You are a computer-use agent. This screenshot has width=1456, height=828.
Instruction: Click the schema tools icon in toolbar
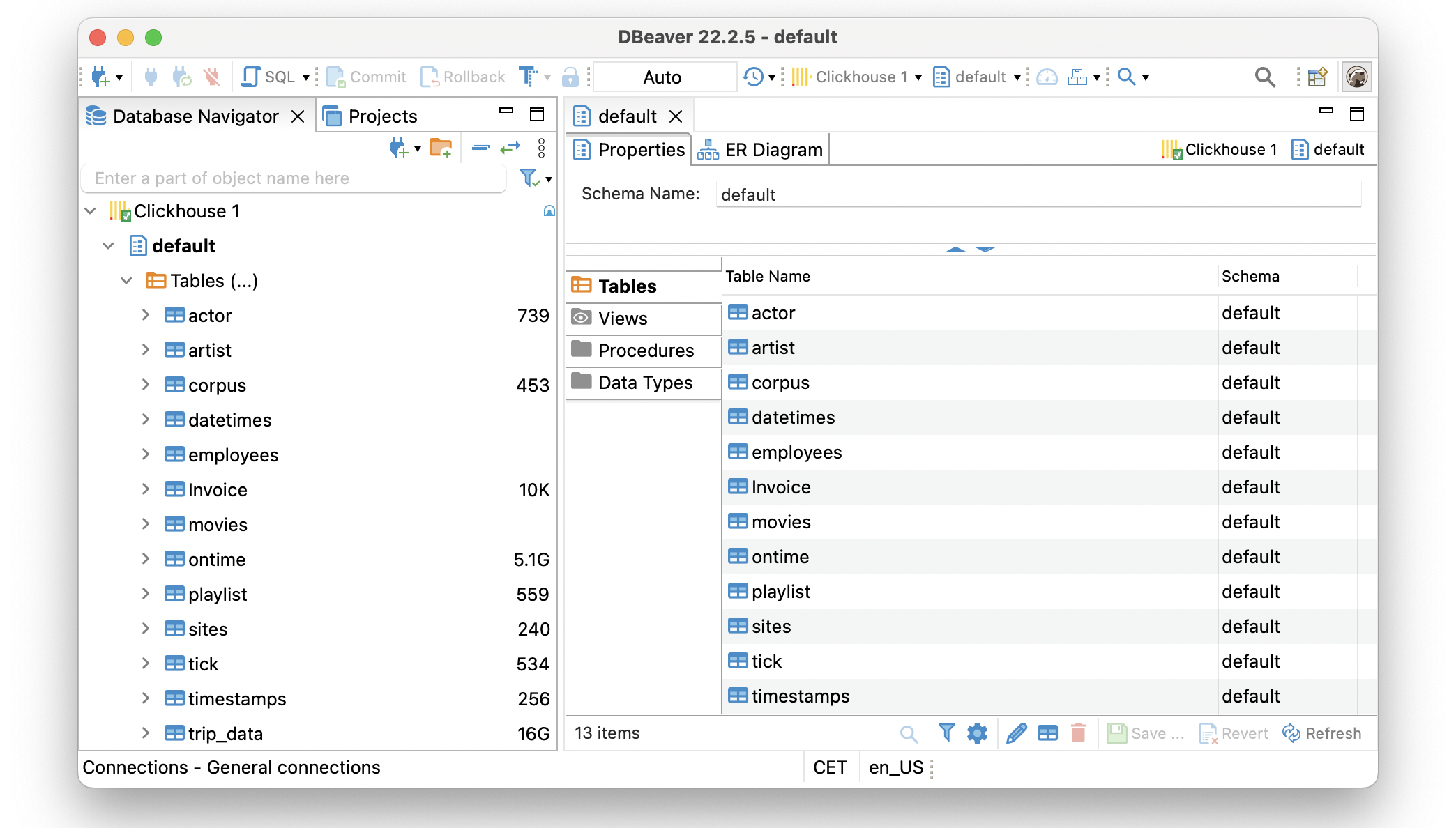[x=1077, y=77]
